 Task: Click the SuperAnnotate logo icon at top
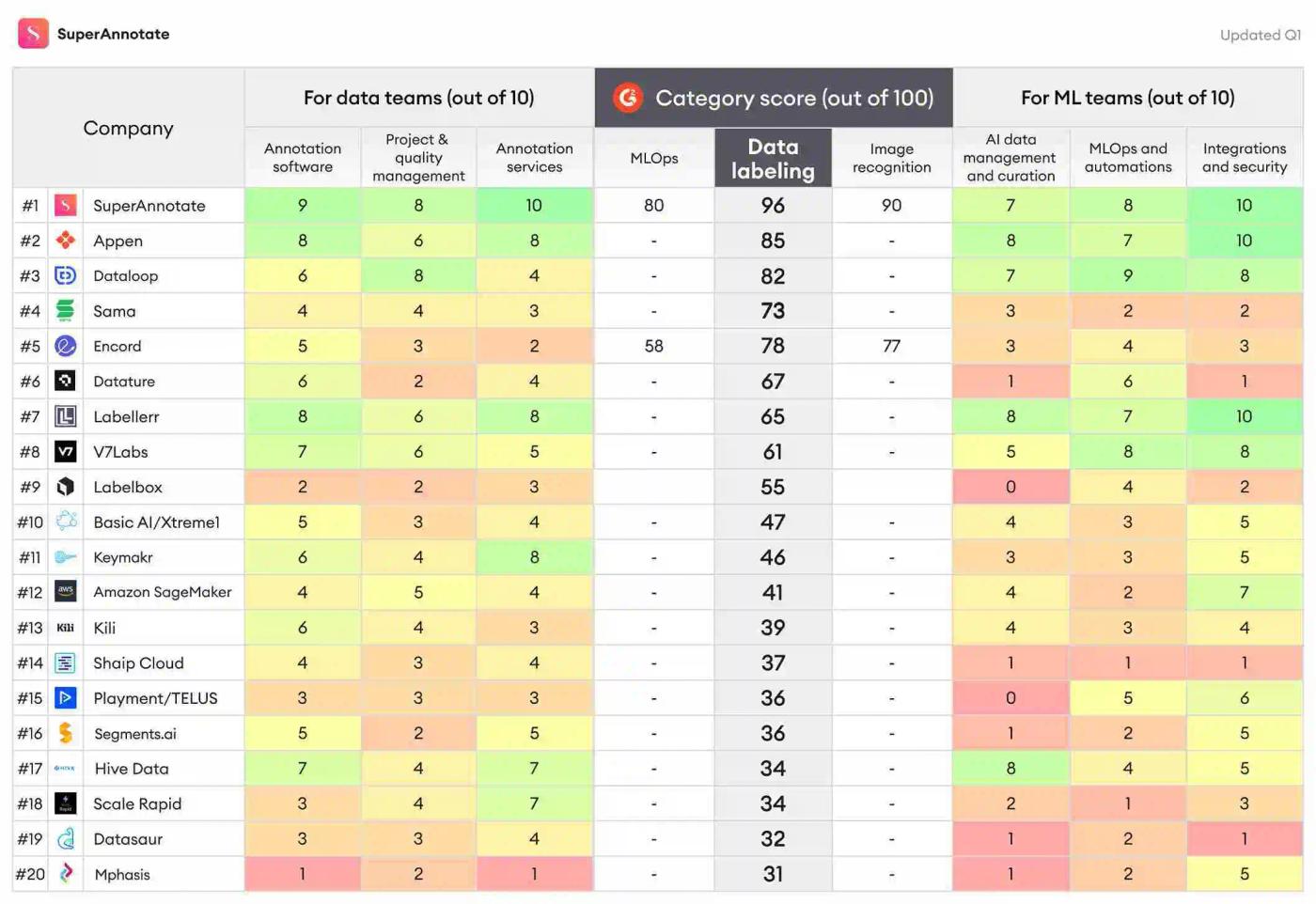[x=33, y=33]
